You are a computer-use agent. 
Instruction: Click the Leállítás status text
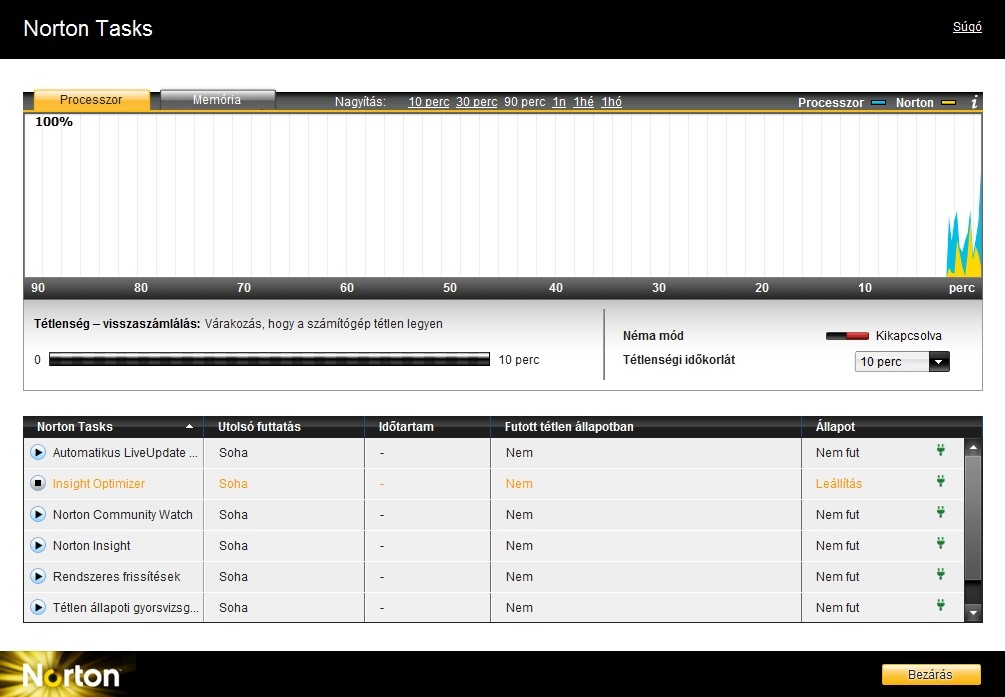coord(838,483)
